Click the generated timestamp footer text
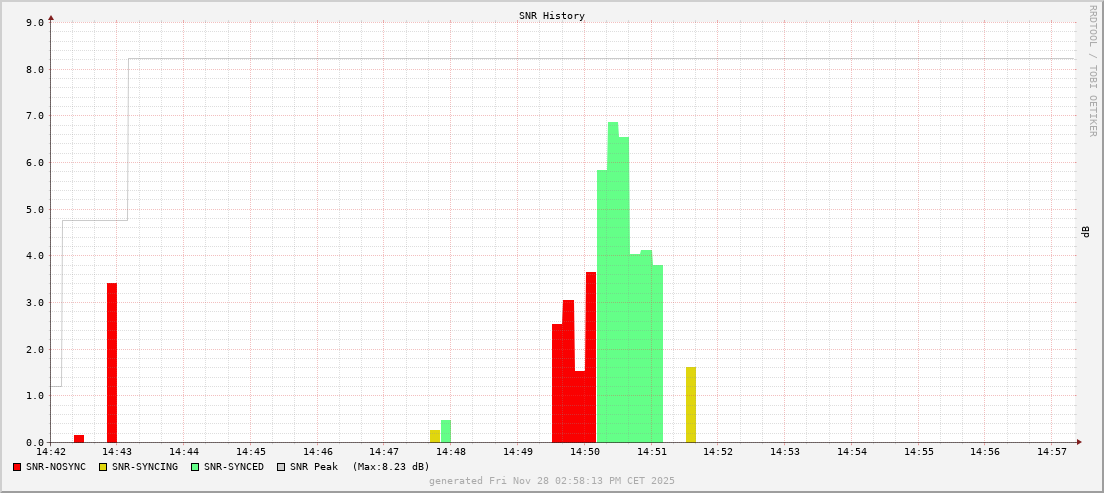 point(552,481)
